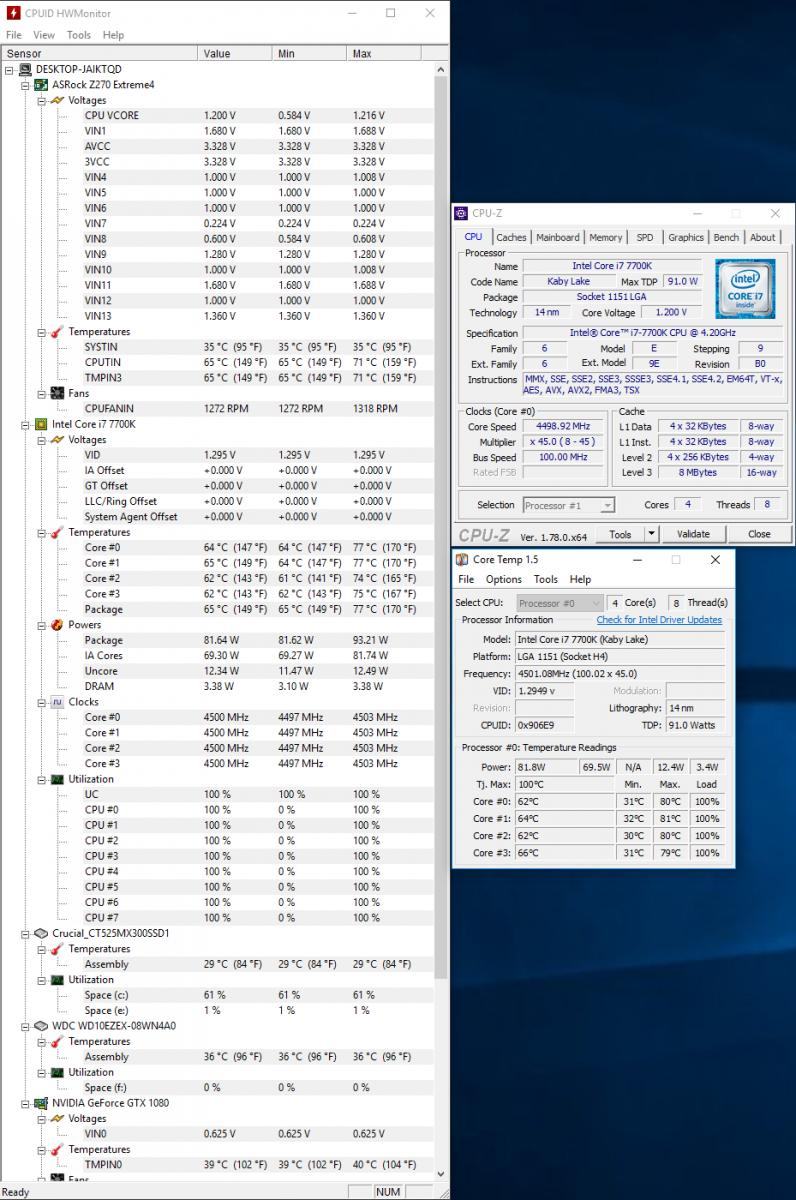Click the motherboard Temperatures thermometer icon
The width and height of the screenshot is (796, 1200).
(57, 332)
